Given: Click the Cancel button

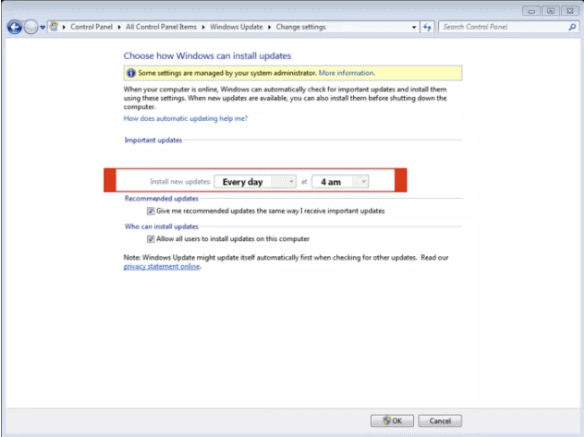Looking at the screenshot, I should (440, 421).
